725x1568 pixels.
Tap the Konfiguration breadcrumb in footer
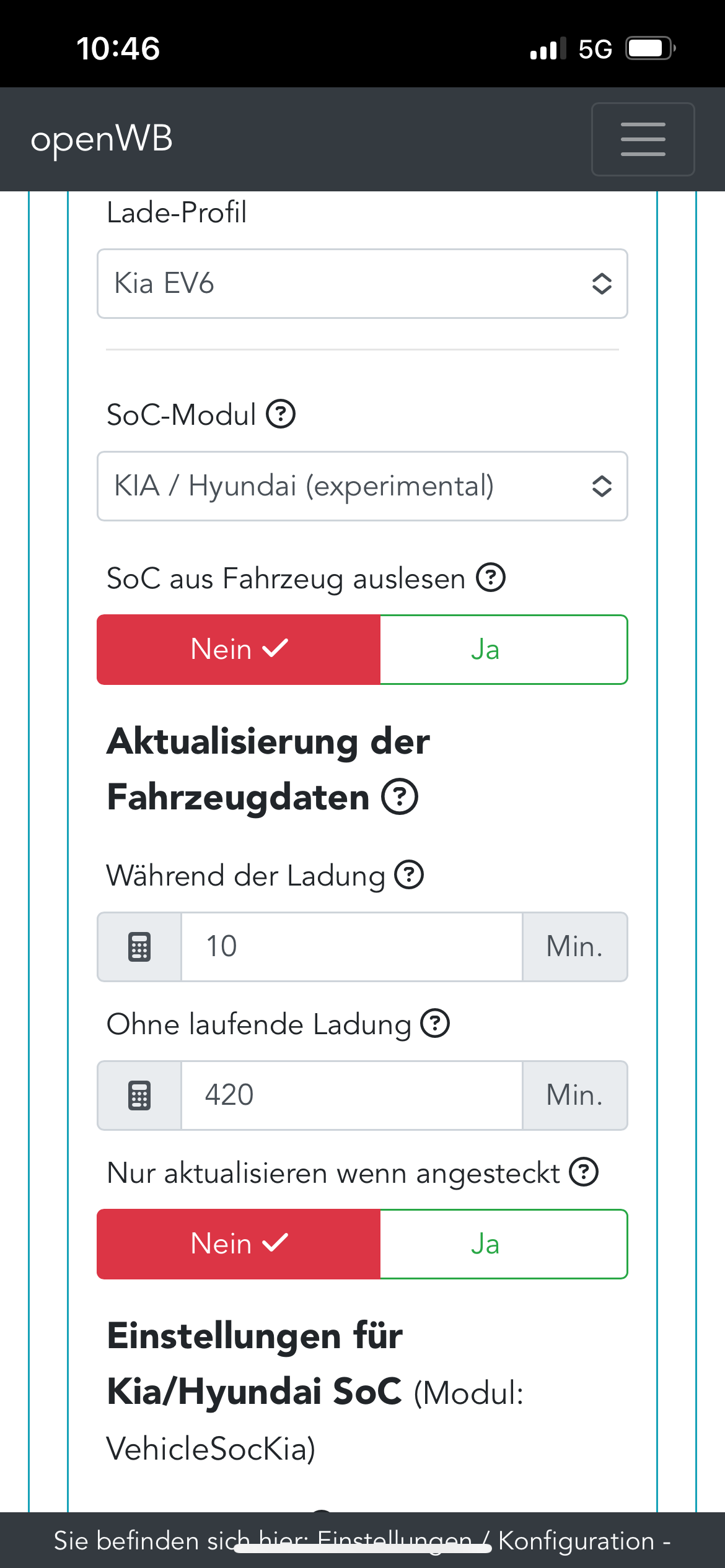[x=576, y=1541]
